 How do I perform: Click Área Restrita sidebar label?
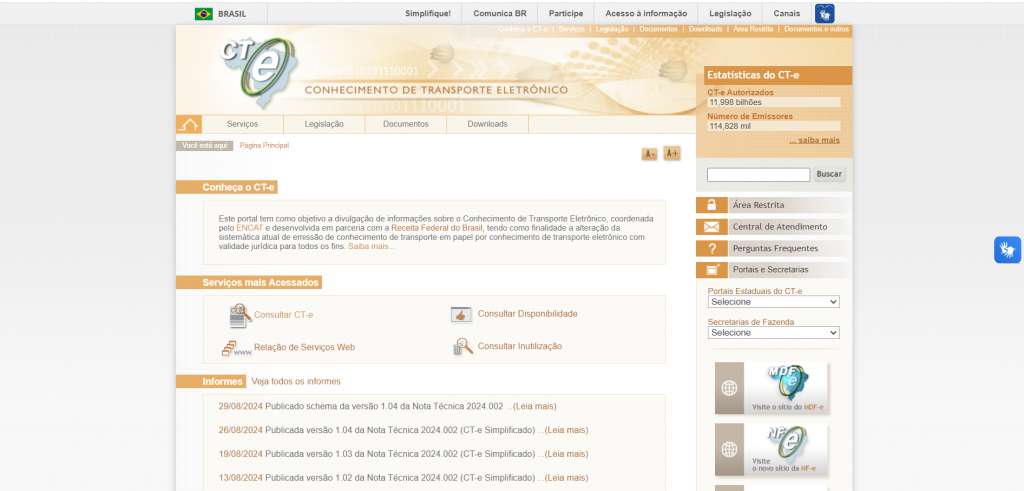tap(759, 205)
